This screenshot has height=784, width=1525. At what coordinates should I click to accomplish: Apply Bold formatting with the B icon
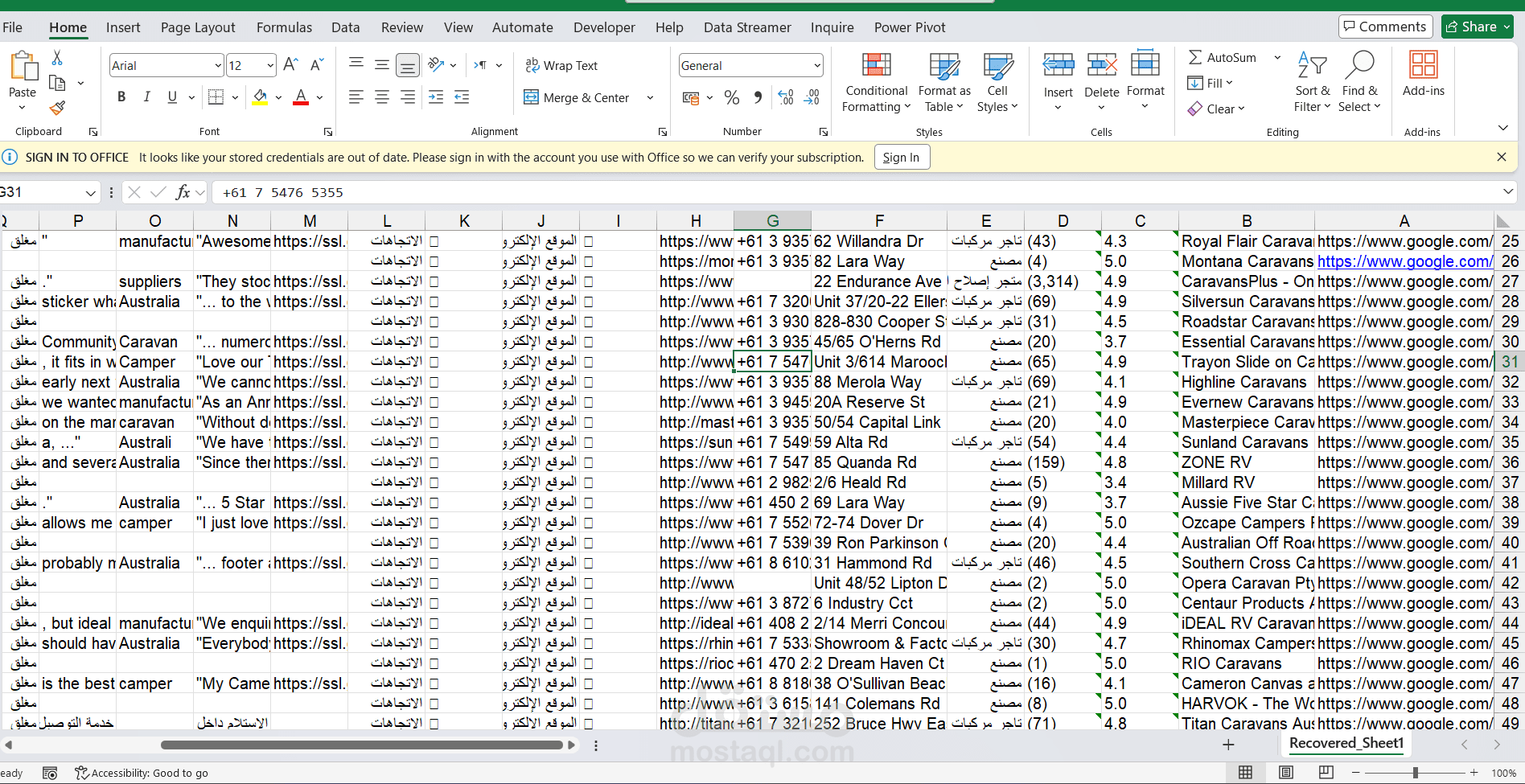[121, 97]
